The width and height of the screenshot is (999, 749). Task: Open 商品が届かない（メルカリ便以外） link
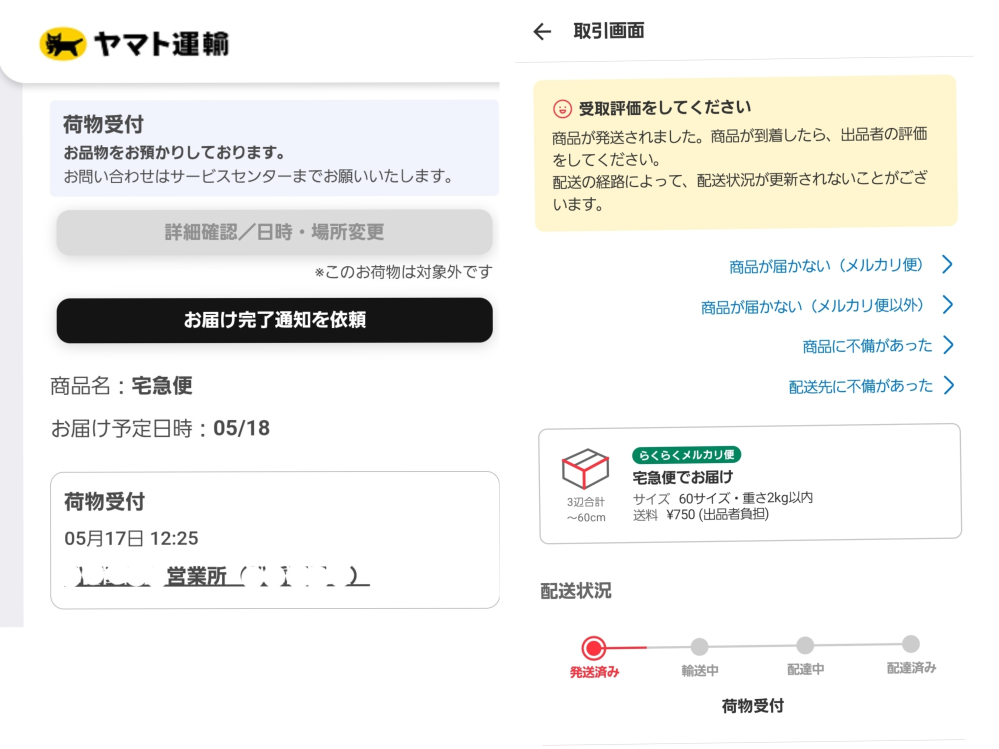pos(812,306)
